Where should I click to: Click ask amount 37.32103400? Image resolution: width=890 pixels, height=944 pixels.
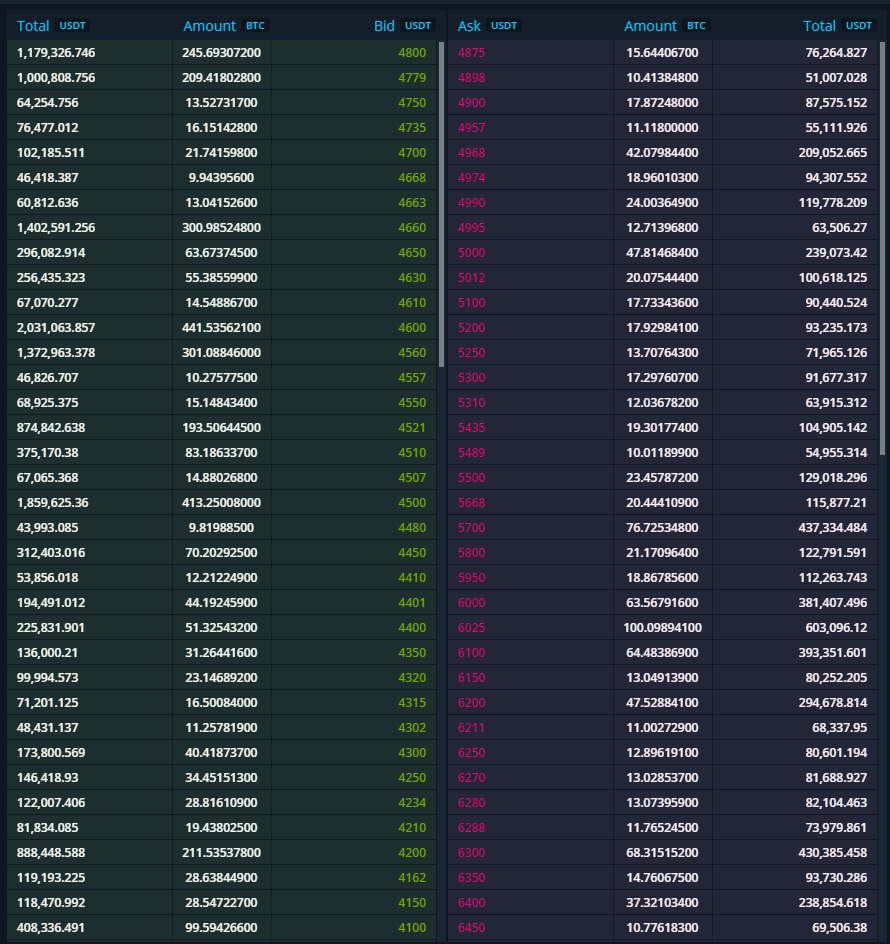click(x=662, y=902)
